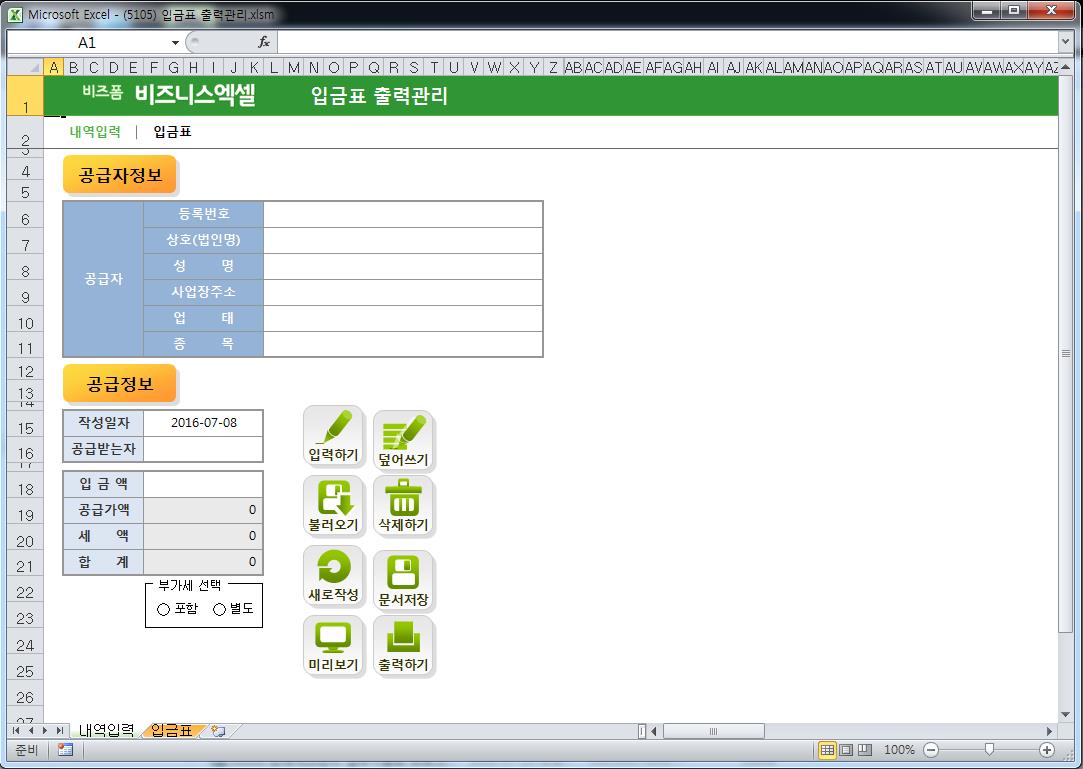Go to first sheet navigation arrow
The width and height of the screenshot is (1083, 769).
tap(16, 730)
